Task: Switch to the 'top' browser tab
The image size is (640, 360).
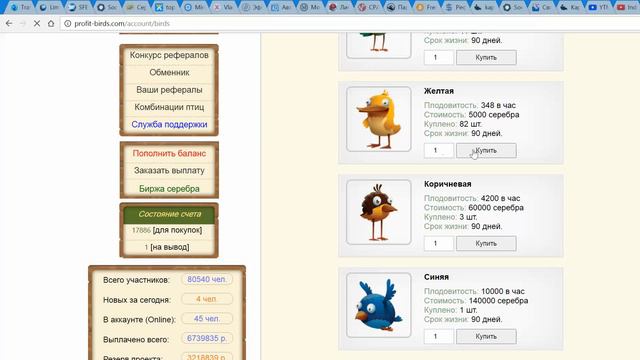Action: tap(165, 7)
